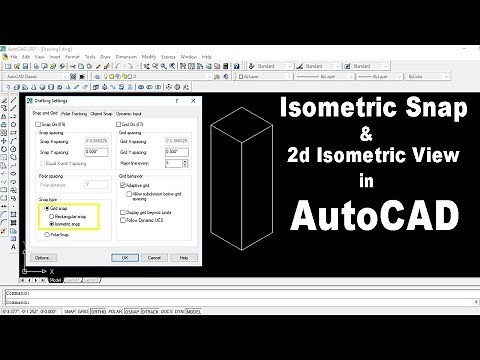This screenshot has height=360, width=480.
Task: Enable the Grid On (F7) checkbox
Action: (x=118, y=124)
